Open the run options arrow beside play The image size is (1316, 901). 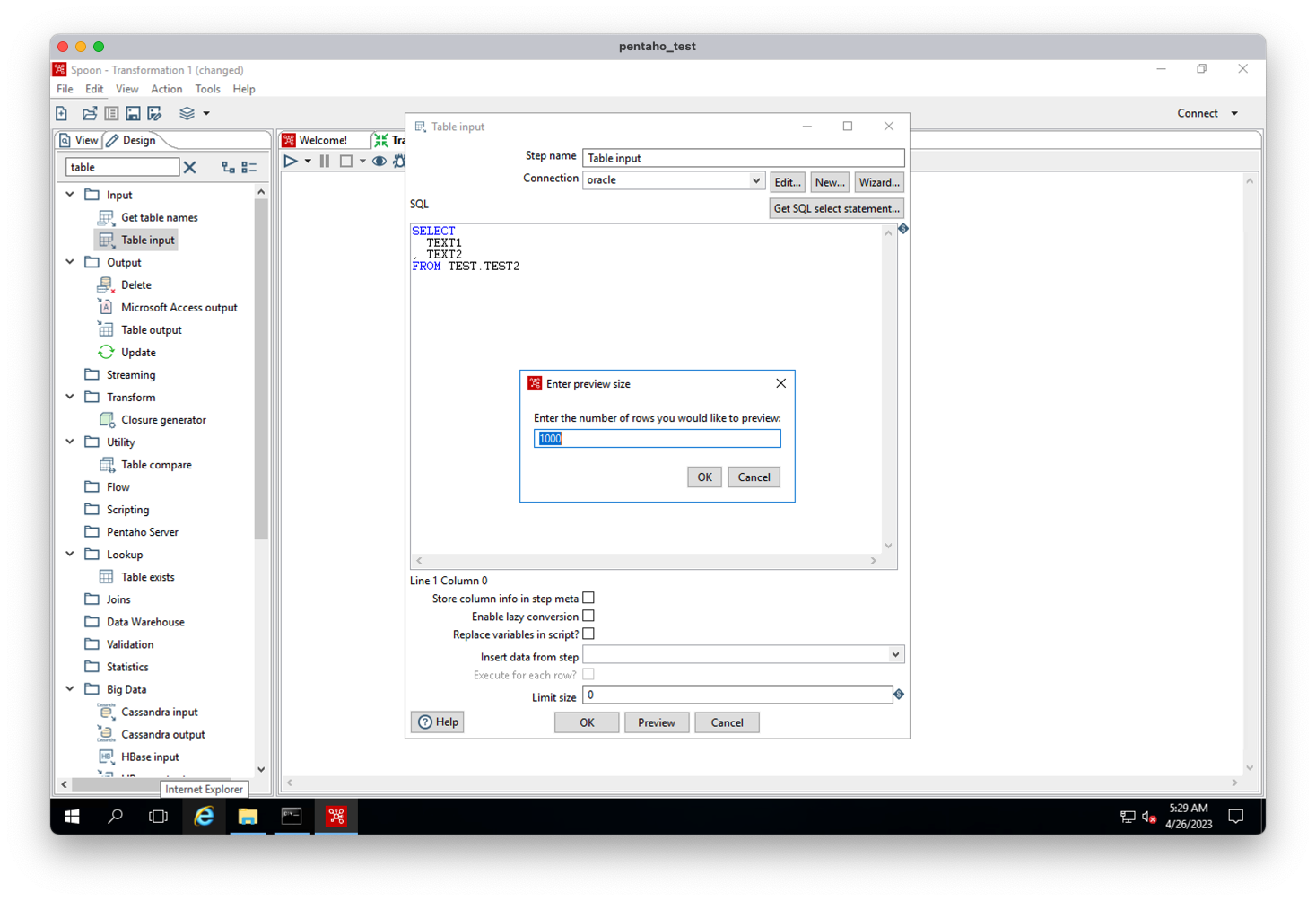pyautogui.click(x=308, y=162)
